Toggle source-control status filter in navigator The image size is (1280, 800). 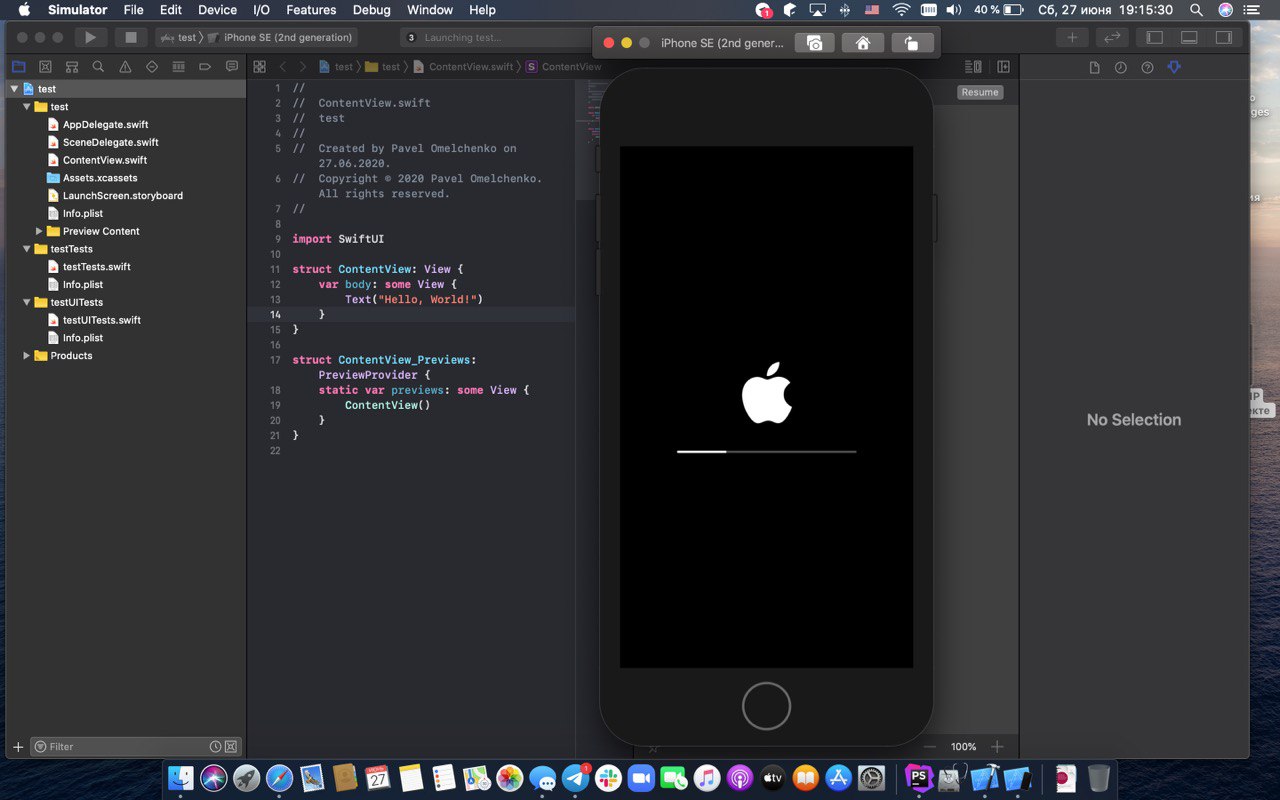tap(231, 746)
